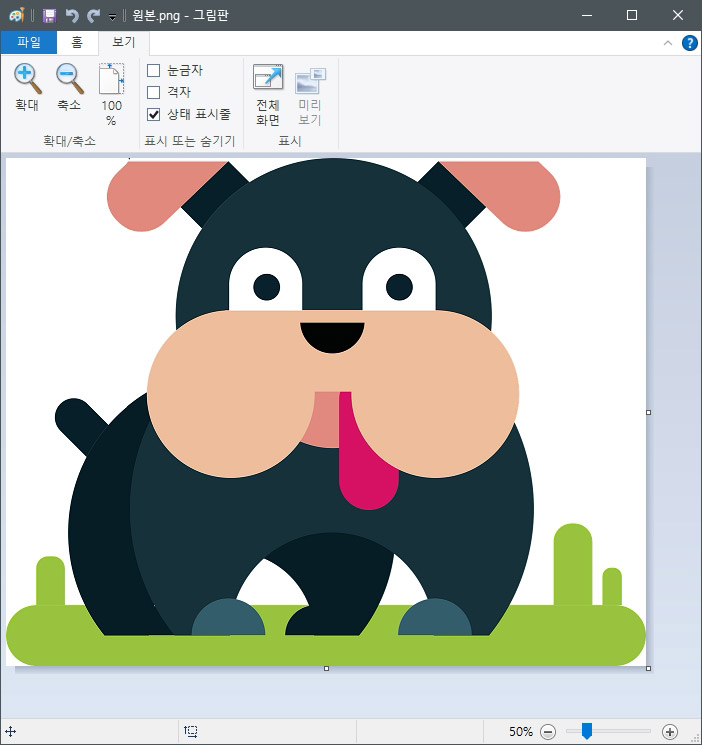Switch to the Home (홈) tab
702x745 pixels.
(x=77, y=42)
